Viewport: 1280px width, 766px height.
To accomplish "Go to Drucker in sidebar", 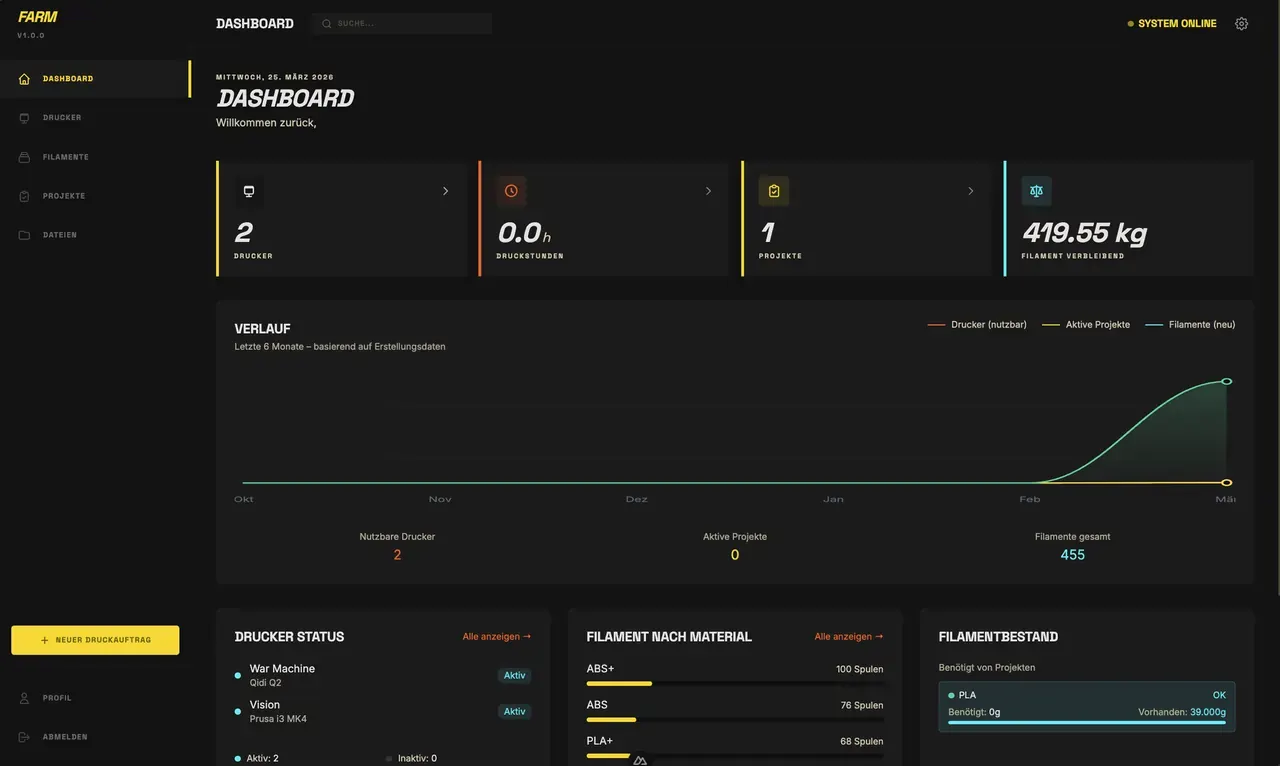I will point(95,118).
